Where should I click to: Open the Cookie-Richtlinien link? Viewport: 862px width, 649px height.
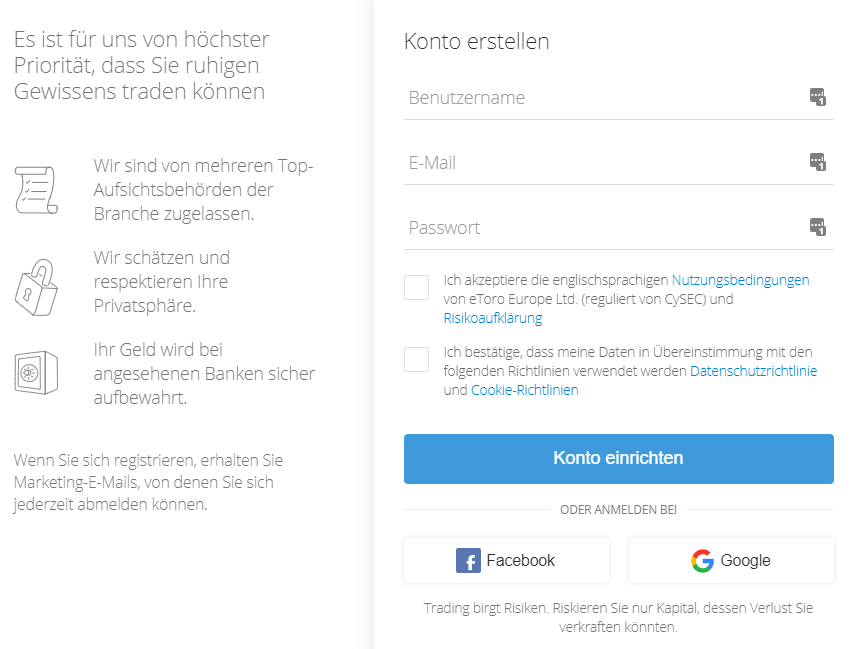tap(524, 390)
